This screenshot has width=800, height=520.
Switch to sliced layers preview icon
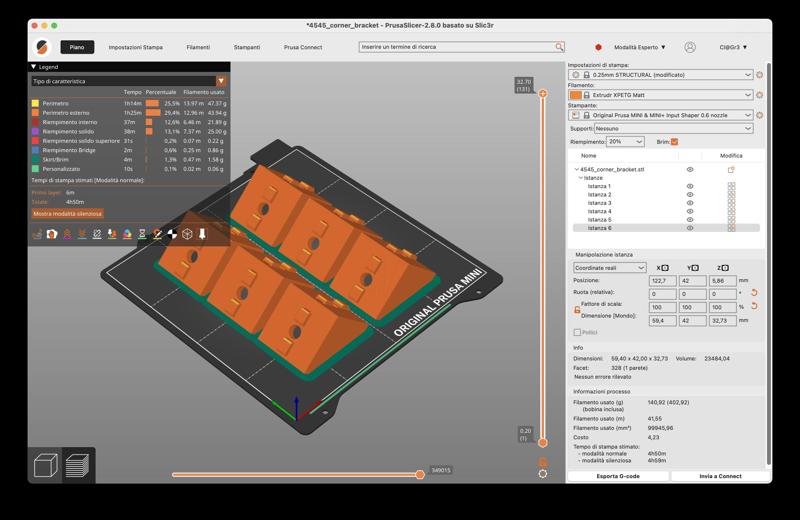77,465
